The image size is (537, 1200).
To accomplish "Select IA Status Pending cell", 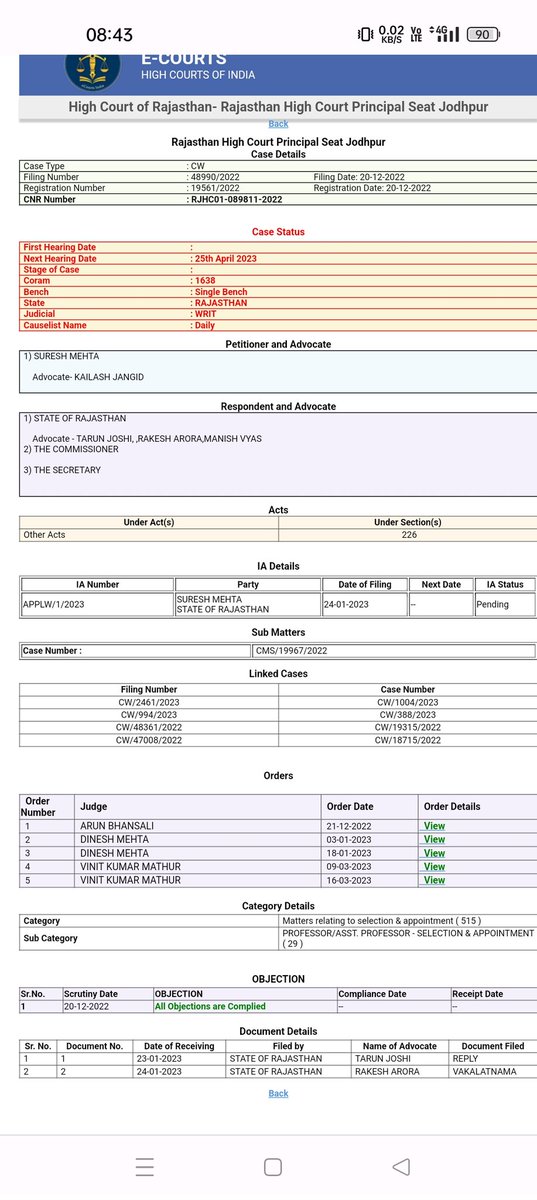I will [504, 604].
